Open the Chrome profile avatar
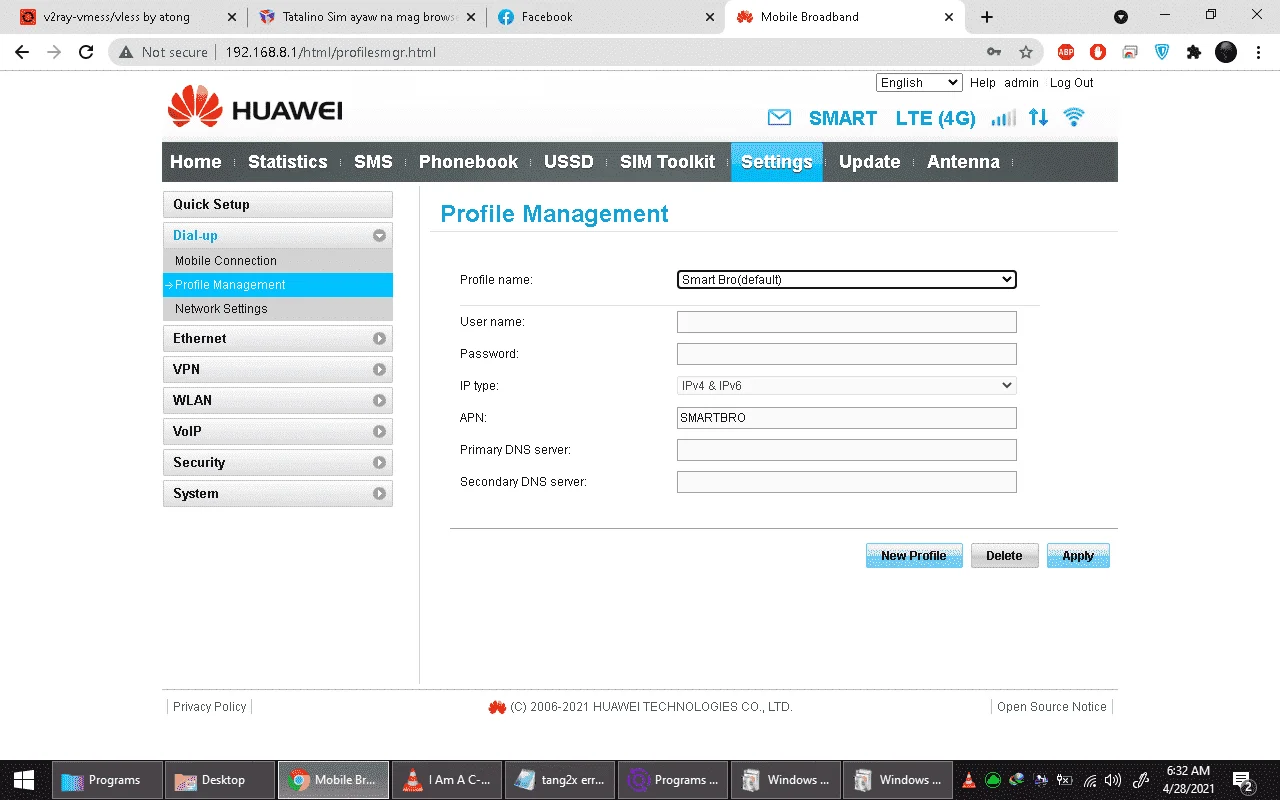 click(x=1226, y=52)
